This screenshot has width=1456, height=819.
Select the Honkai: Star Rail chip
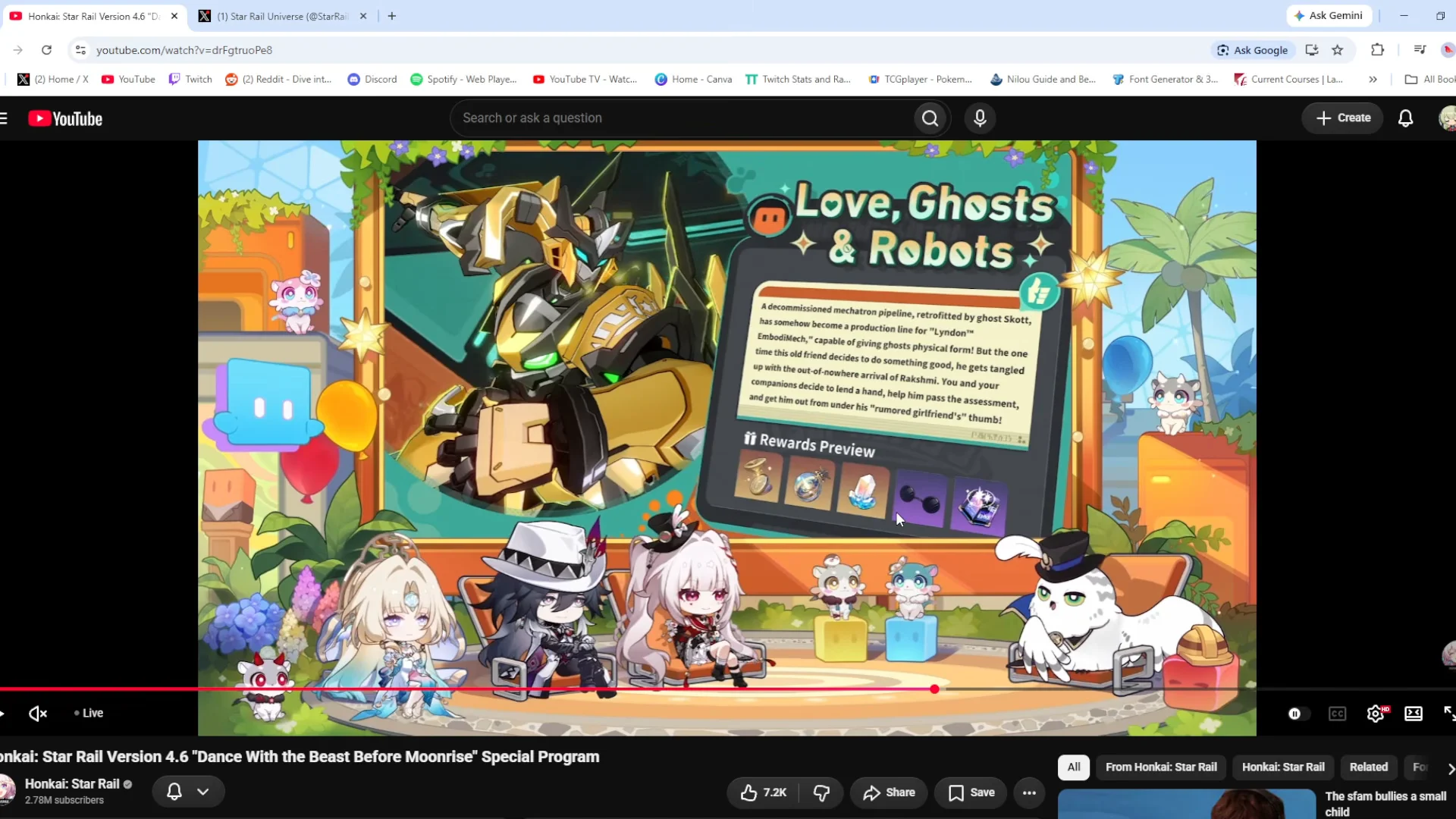pyautogui.click(x=1283, y=767)
